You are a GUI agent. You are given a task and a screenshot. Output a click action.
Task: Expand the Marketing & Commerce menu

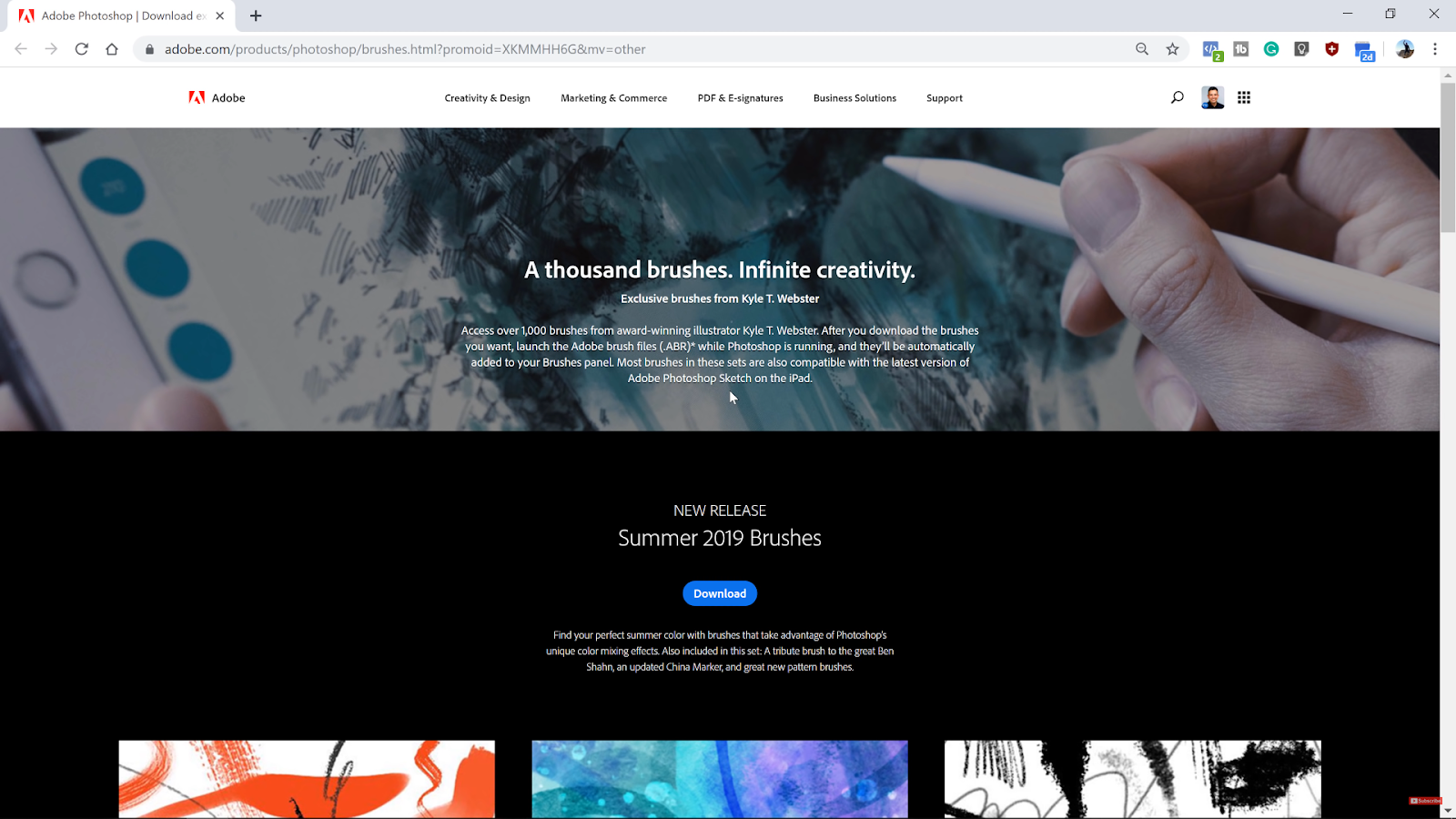(613, 98)
